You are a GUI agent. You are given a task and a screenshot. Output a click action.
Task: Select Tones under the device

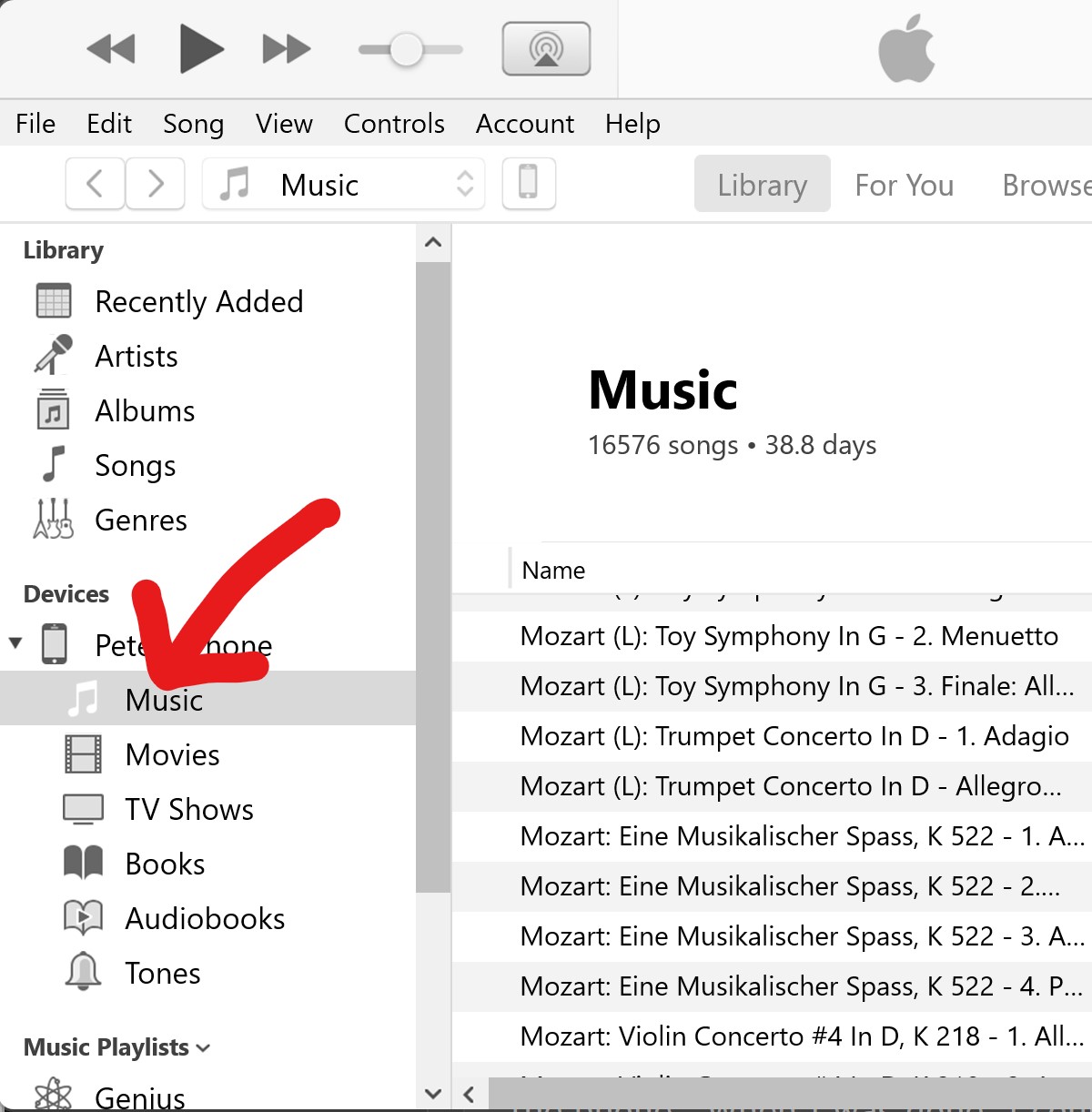(x=163, y=973)
